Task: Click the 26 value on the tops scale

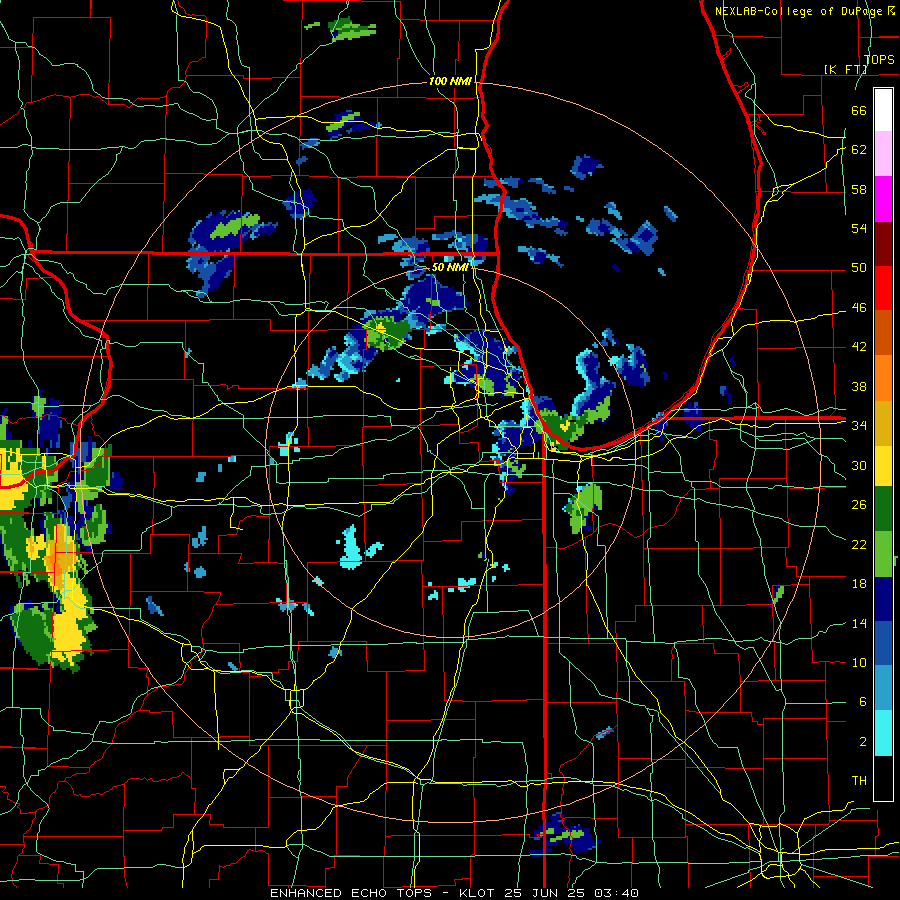Action: (859, 505)
